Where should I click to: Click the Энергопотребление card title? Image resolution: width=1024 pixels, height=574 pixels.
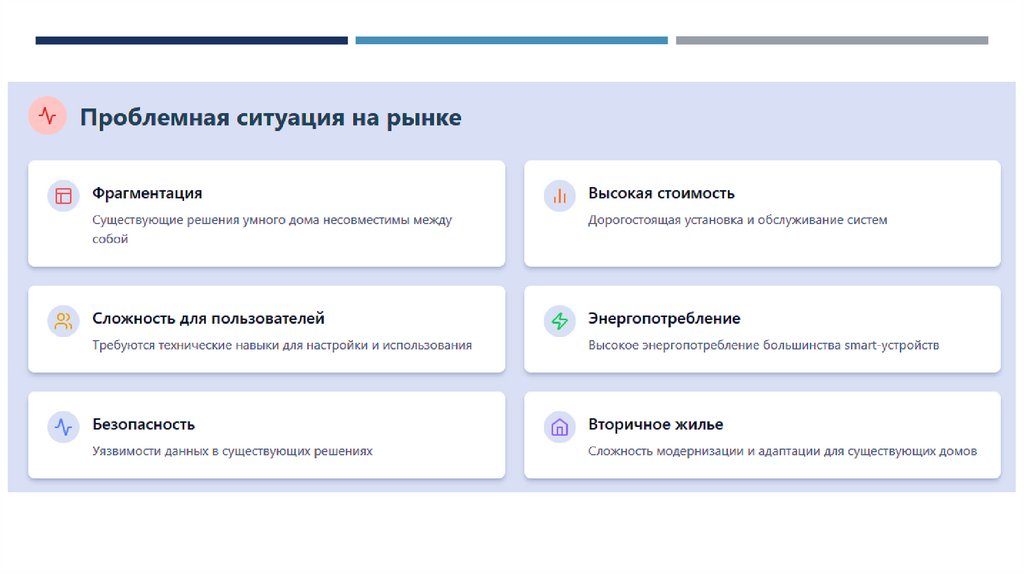pyautogui.click(x=664, y=319)
